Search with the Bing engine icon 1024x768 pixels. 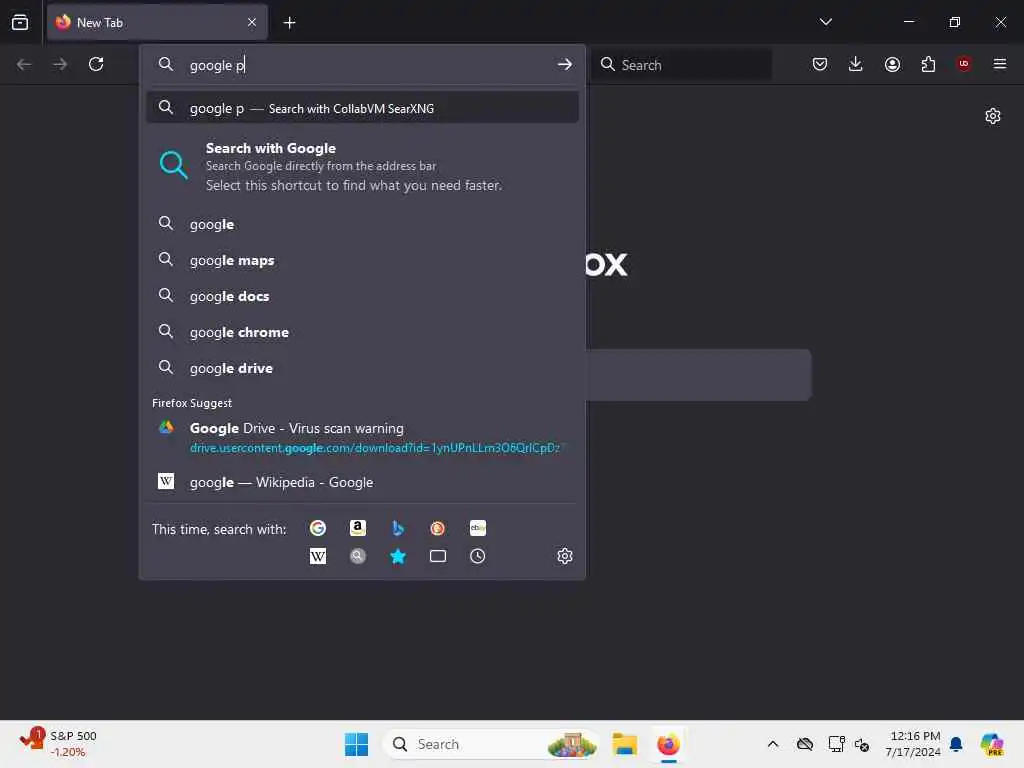398,528
